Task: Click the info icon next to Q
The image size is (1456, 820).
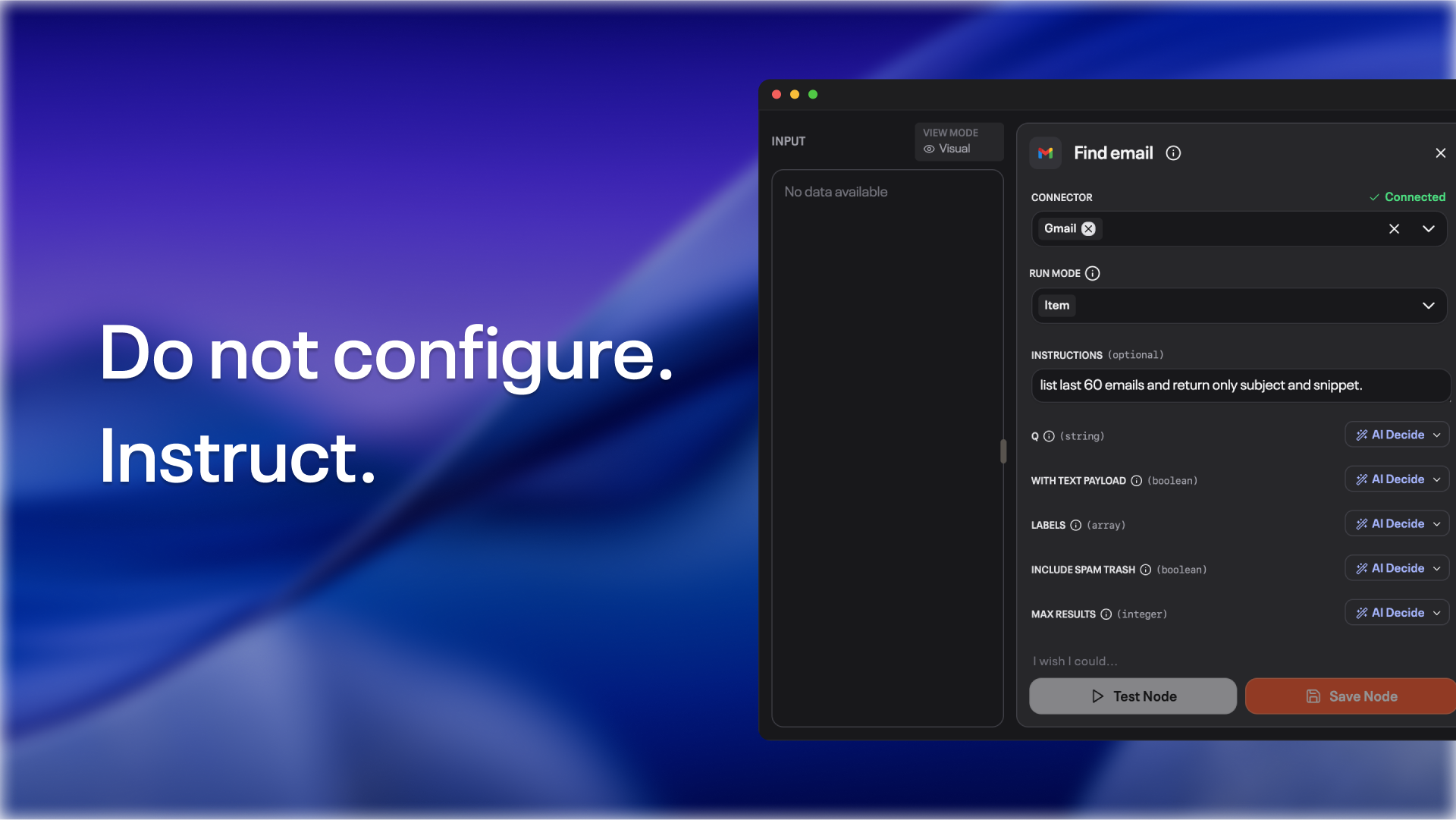Action: click(x=1049, y=436)
